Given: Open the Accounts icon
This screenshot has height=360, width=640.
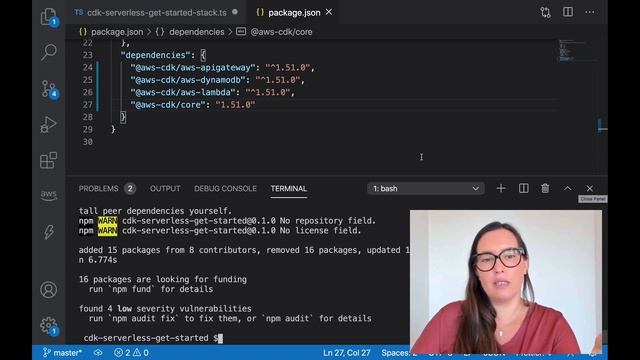Looking at the screenshot, I should pyautogui.click(x=49, y=289).
